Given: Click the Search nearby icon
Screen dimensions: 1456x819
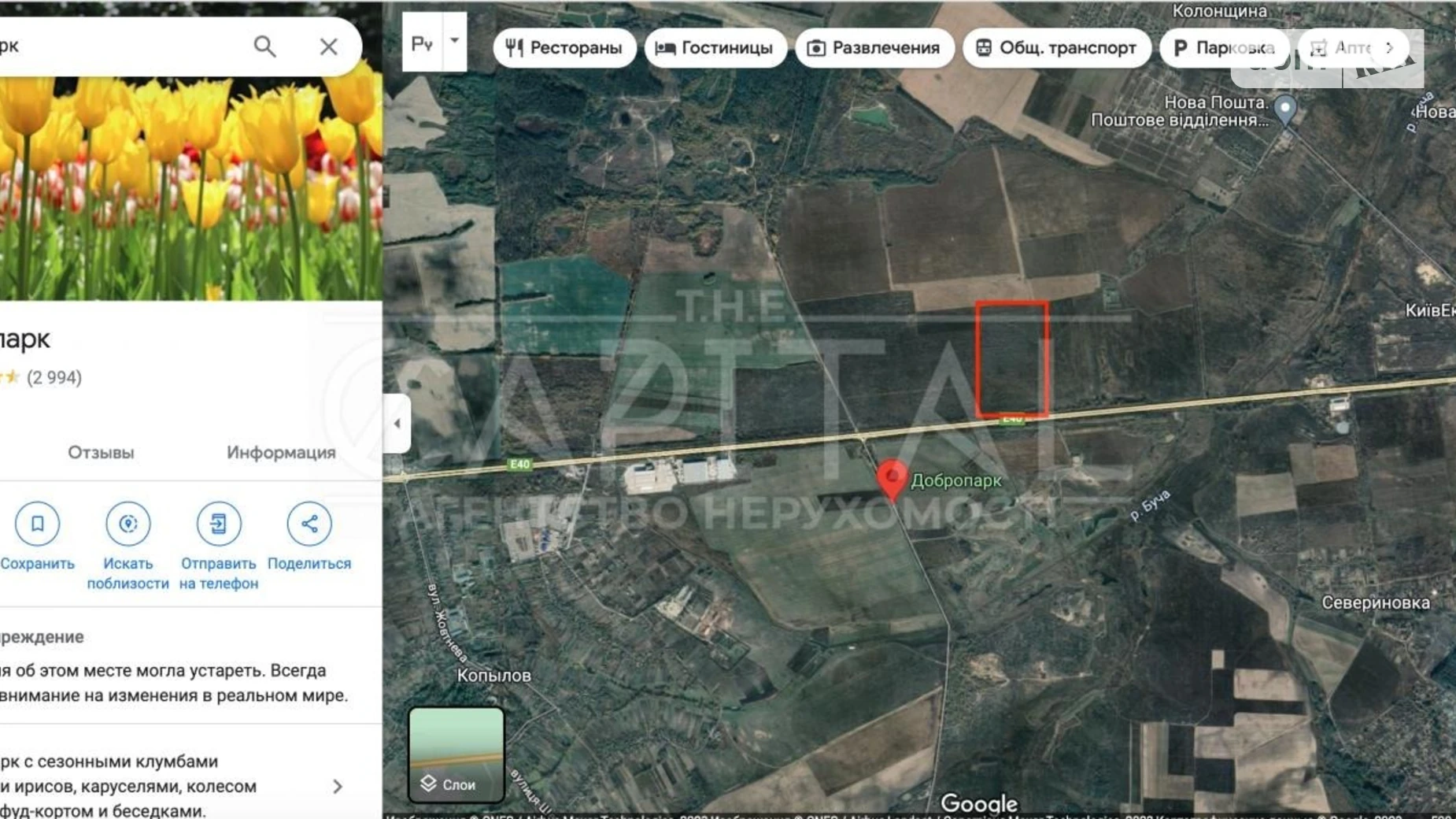Looking at the screenshot, I should (127, 524).
